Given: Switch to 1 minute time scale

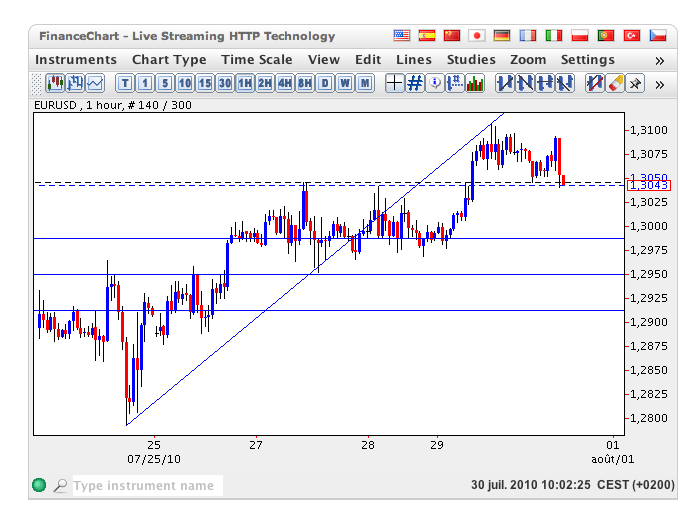Looking at the screenshot, I should [145, 83].
